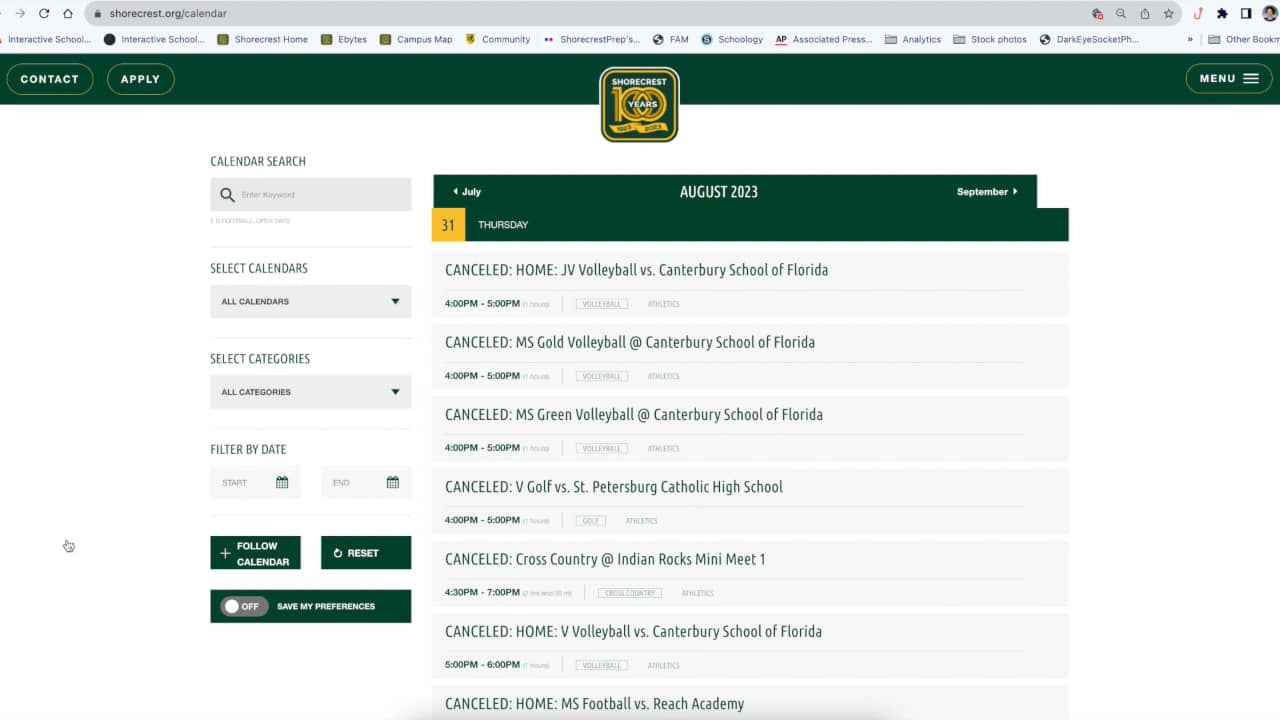
Task: Open the extensions puzzle icon
Action: [x=1222, y=14]
